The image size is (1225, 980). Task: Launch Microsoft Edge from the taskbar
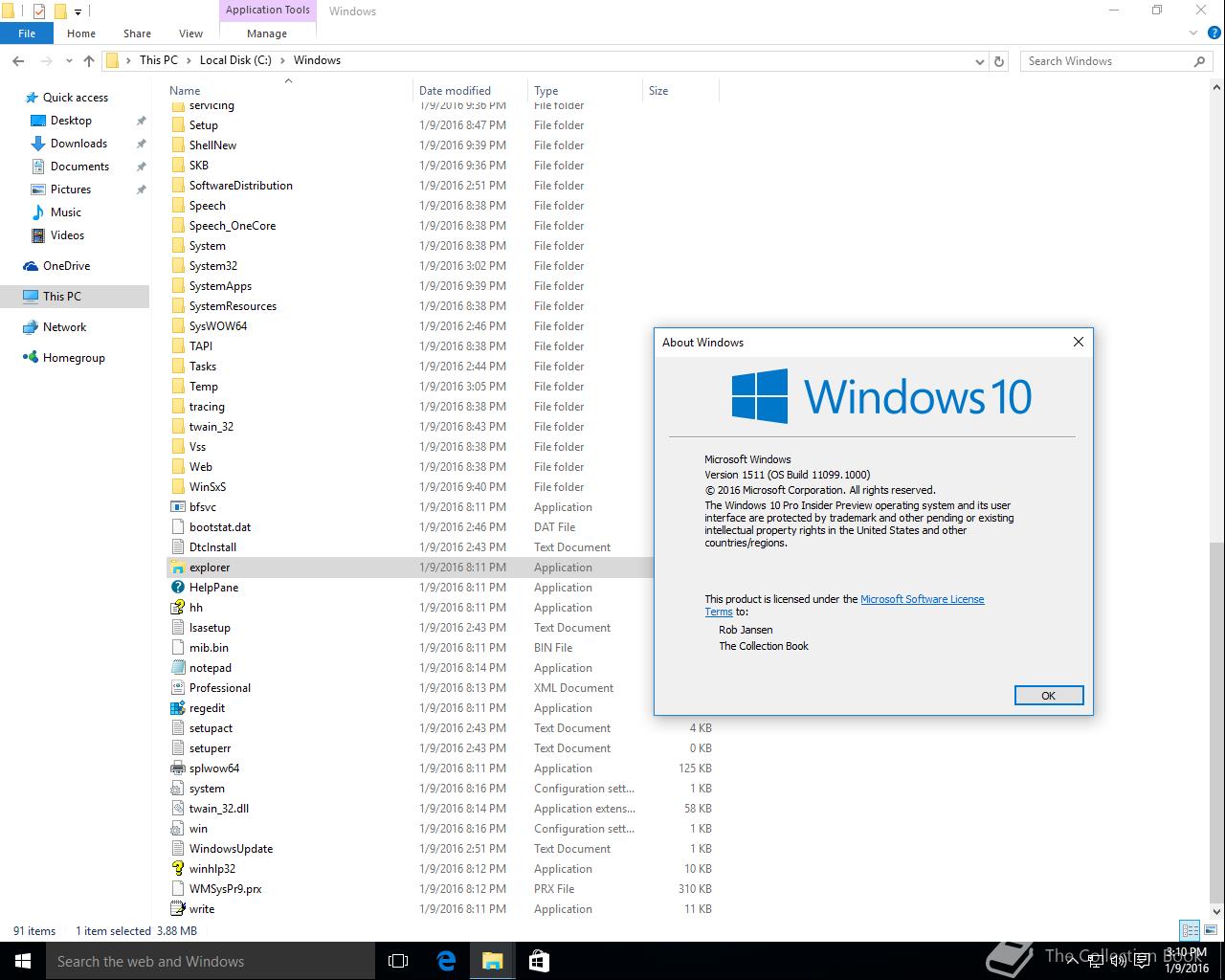coord(446,961)
